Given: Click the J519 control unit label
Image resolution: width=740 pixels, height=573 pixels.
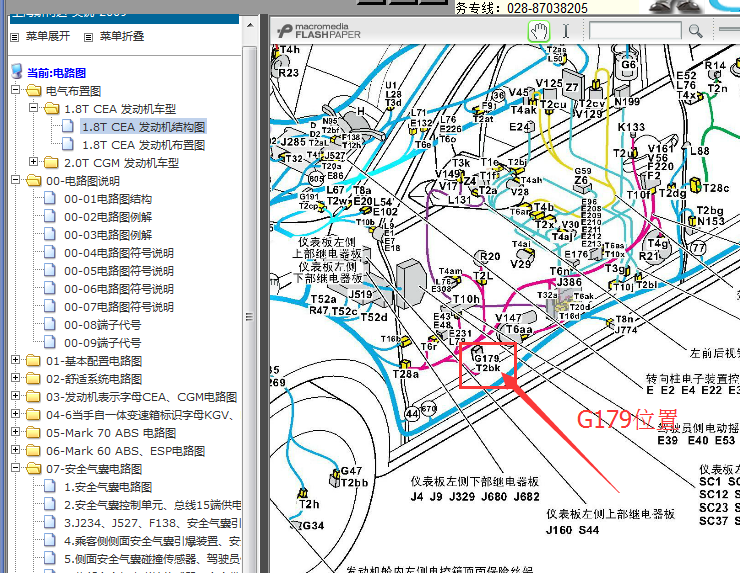Looking at the screenshot, I should pyautogui.click(x=361, y=294).
